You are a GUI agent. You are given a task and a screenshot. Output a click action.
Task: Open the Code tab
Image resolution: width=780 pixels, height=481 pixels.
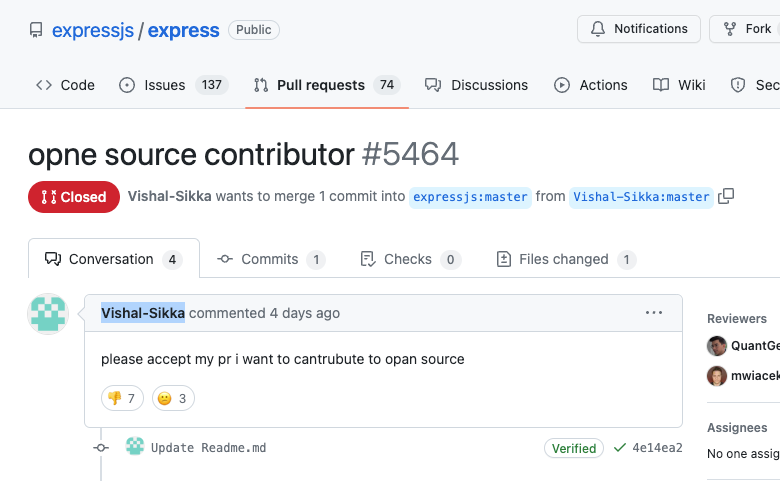65,85
